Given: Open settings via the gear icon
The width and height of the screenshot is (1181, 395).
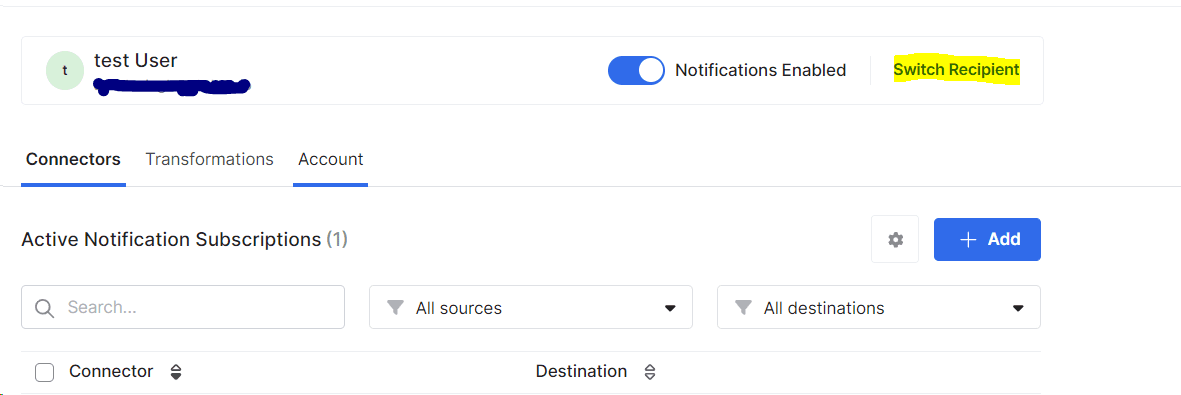Looking at the screenshot, I should pyautogui.click(x=895, y=240).
